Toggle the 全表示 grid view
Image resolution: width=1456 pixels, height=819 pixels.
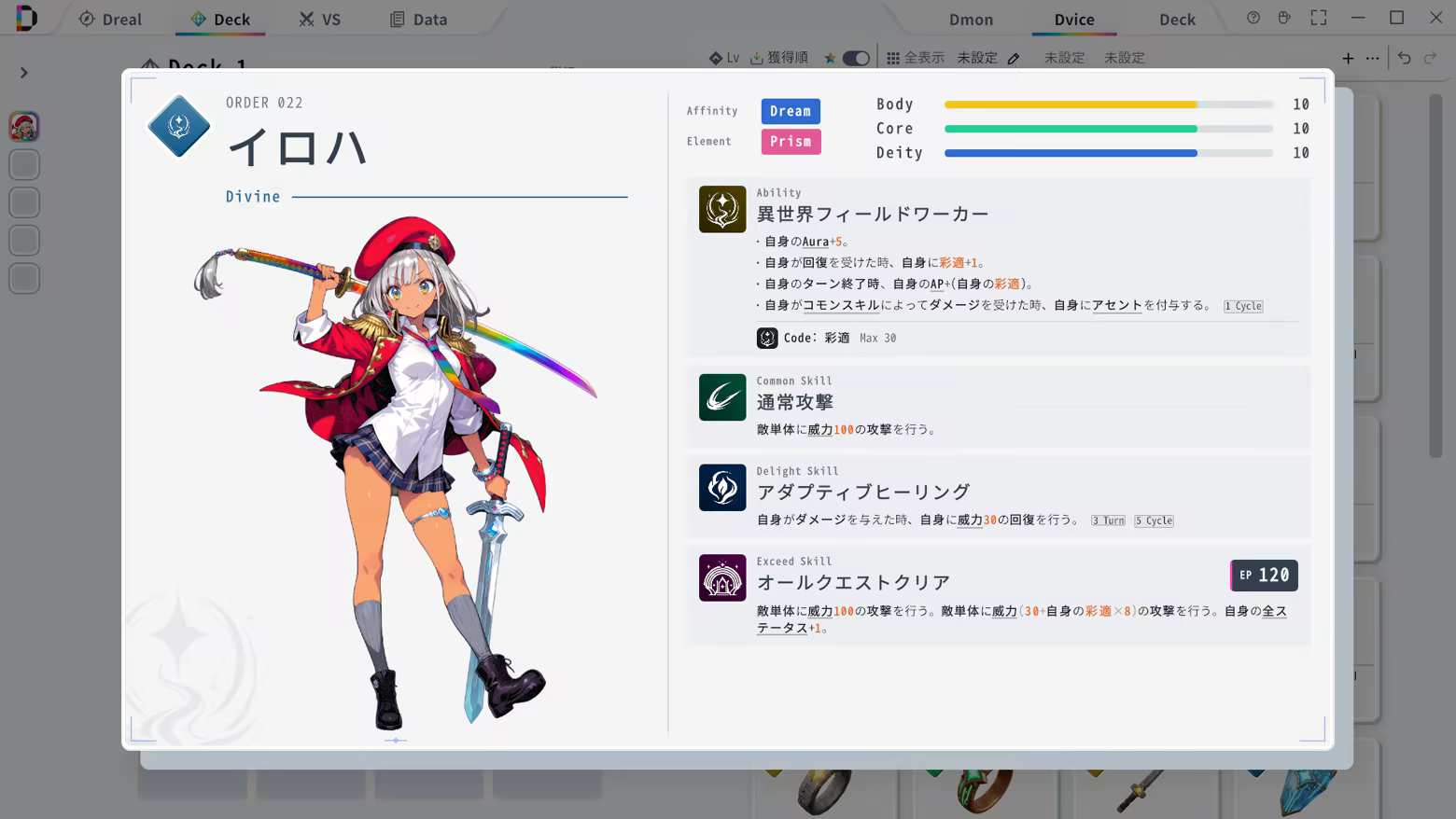pyautogui.click(x=915, y=58)
